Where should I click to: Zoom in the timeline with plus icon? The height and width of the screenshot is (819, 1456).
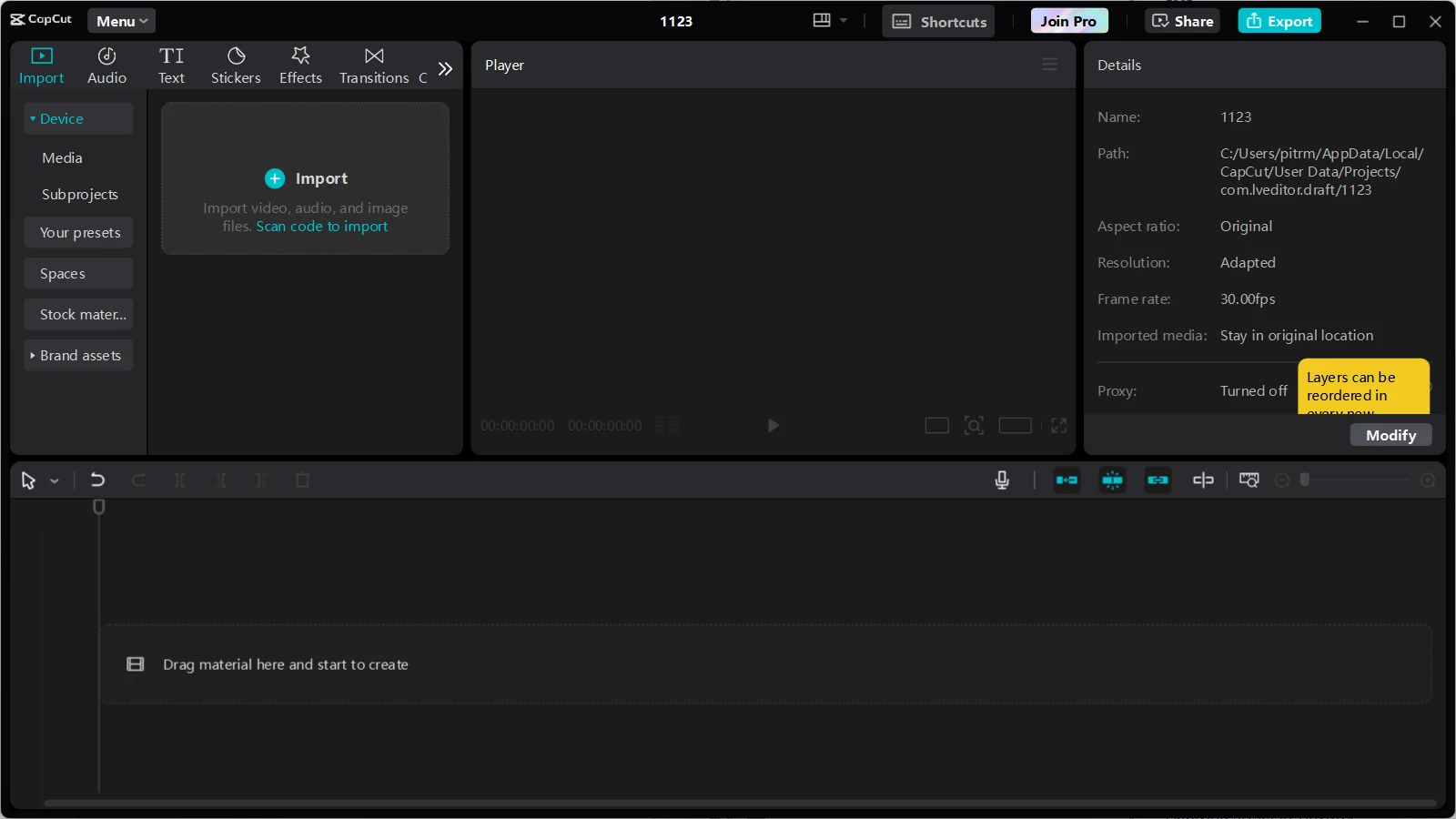coord(1428,480)
